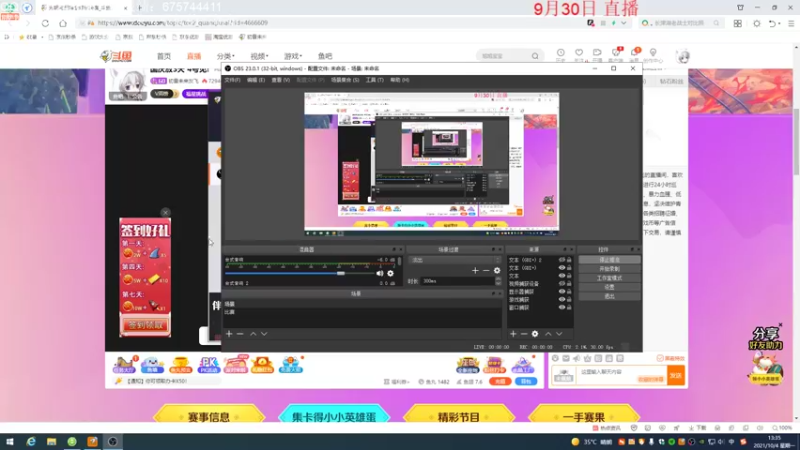The image size is (800, 450).
Task: Go to 鱼吧 on Douyu navigation
Action: click(x=325, y=56)
